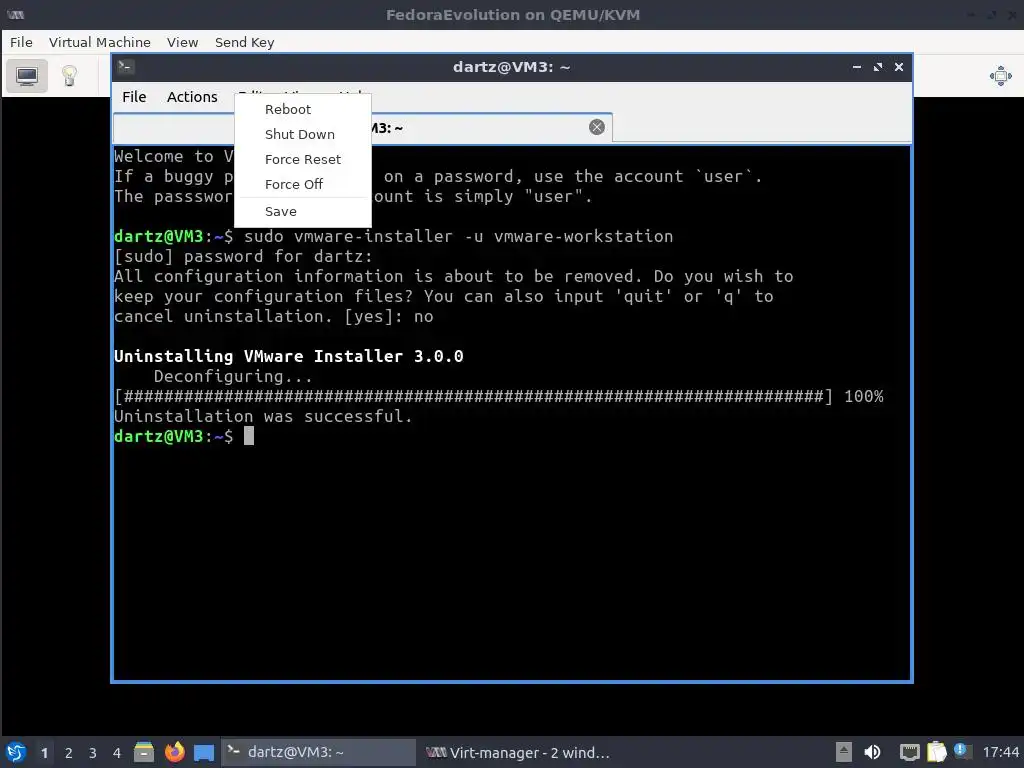Image resolution: width=1024 pixels, height=768 pixels.
Task: Click the virt-manager logo in title bar
Action: (15, 14)
